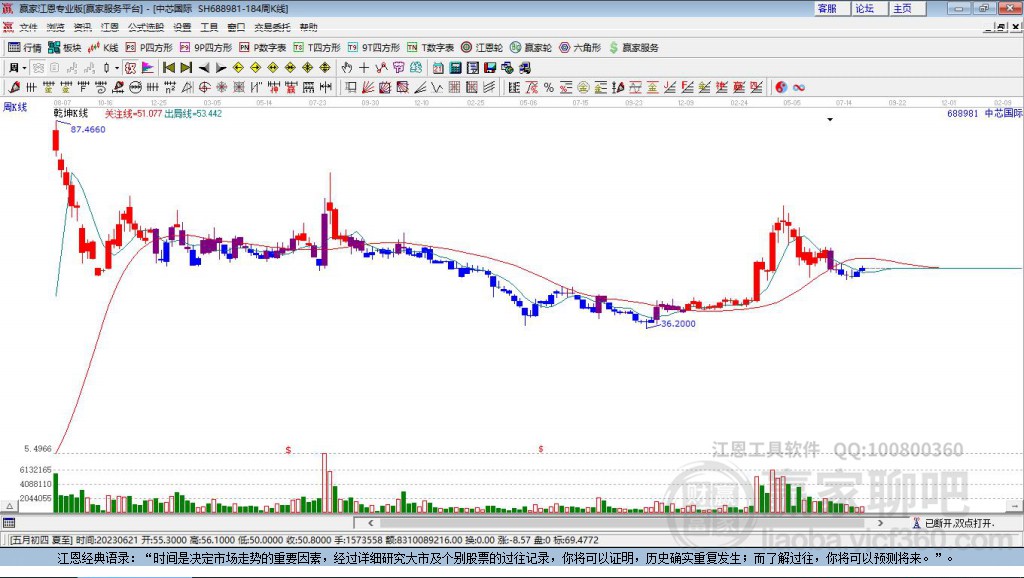Click the 论坛 forum button

coord(865,8)
